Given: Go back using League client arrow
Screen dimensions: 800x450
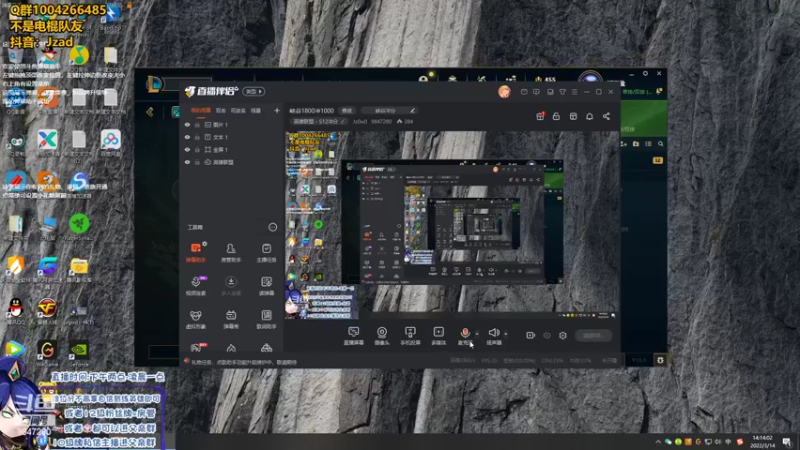Looking at the screenshot, I should 149,112.
